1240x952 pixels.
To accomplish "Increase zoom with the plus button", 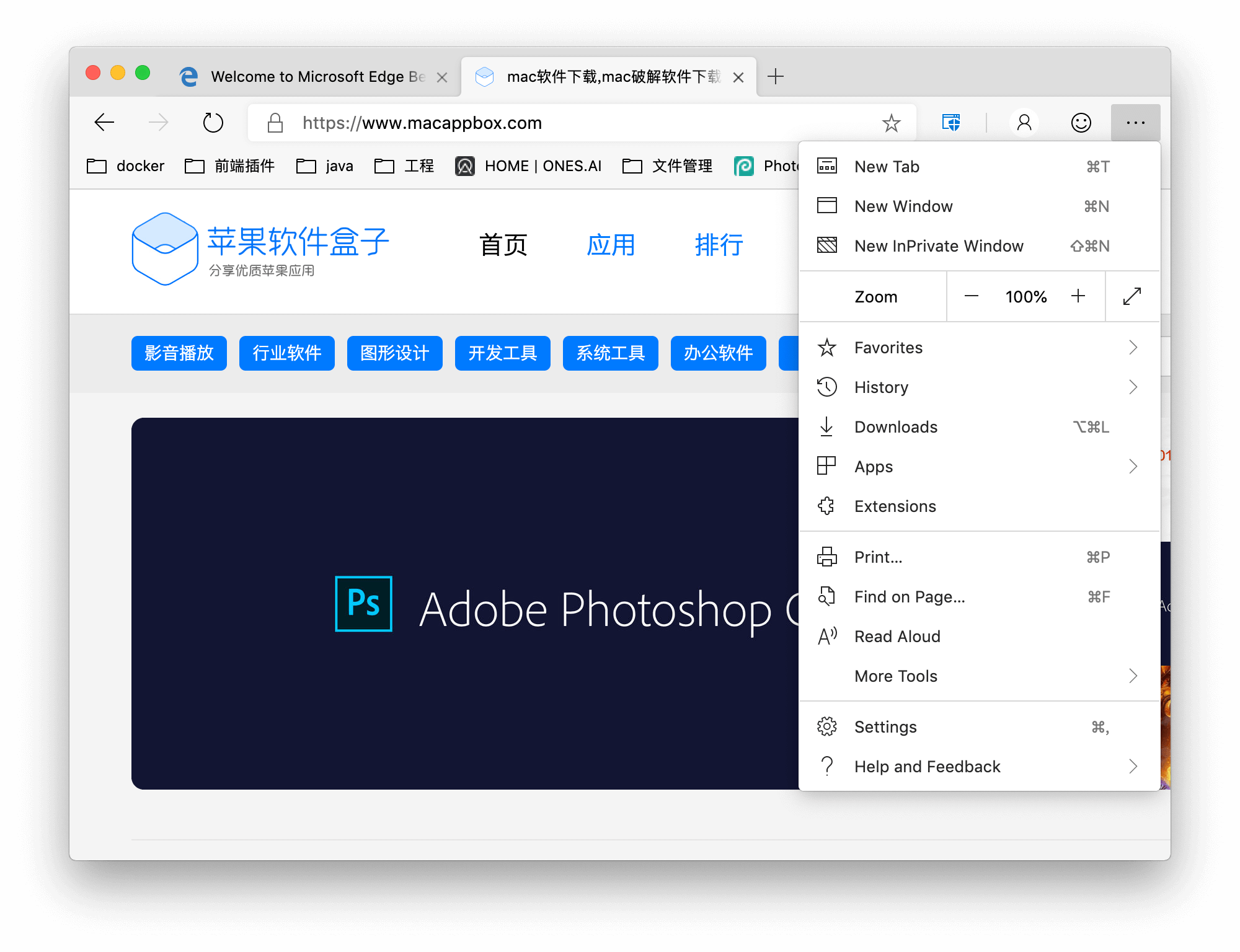I will (x=1078, y=296).
